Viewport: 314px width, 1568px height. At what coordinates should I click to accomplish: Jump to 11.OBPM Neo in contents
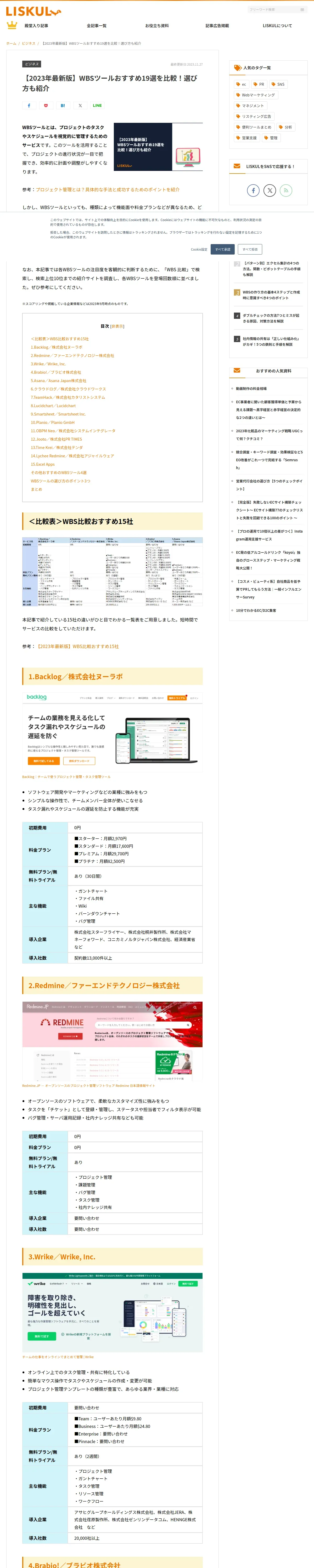(73, 431)
